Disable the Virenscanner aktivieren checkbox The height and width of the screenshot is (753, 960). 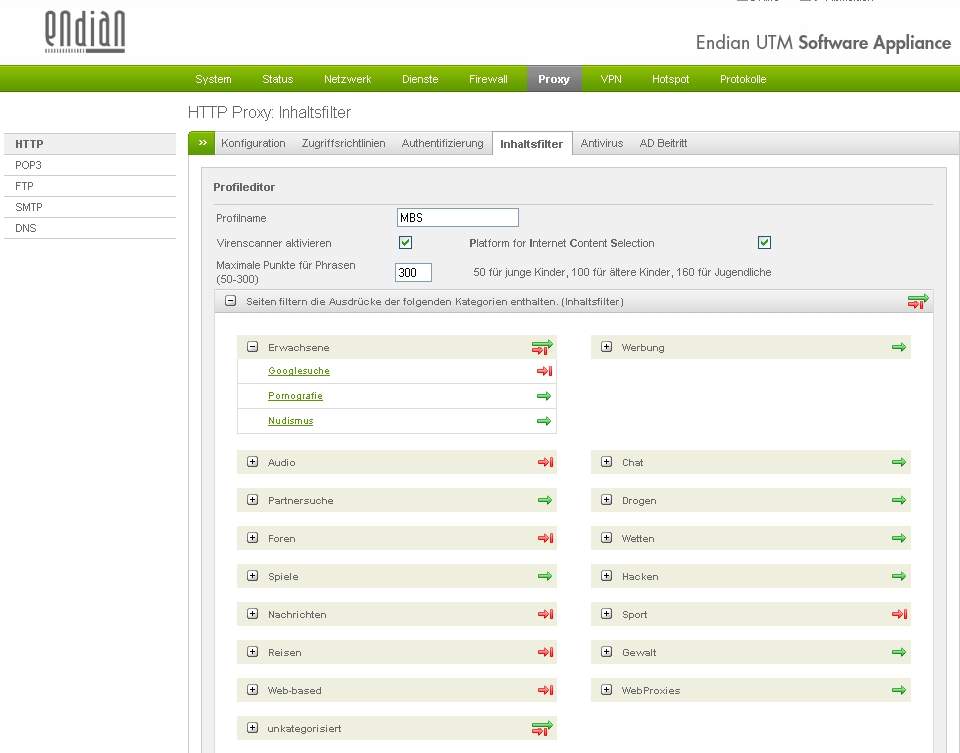coord(406,243)
